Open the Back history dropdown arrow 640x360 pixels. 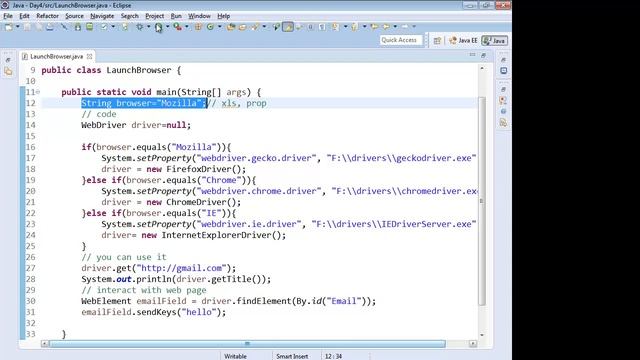pos(395,27)
